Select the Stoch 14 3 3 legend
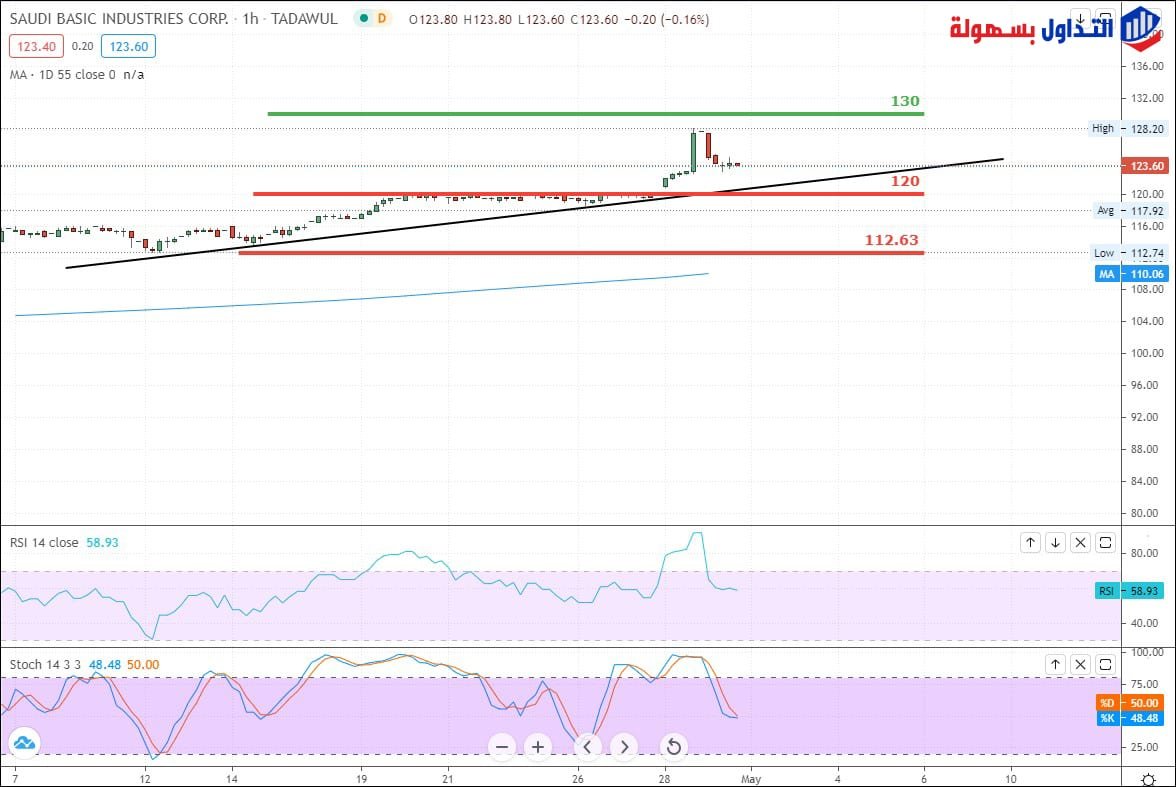Image resolution: width=1176 pixels, height=787 pixels. 45,665
